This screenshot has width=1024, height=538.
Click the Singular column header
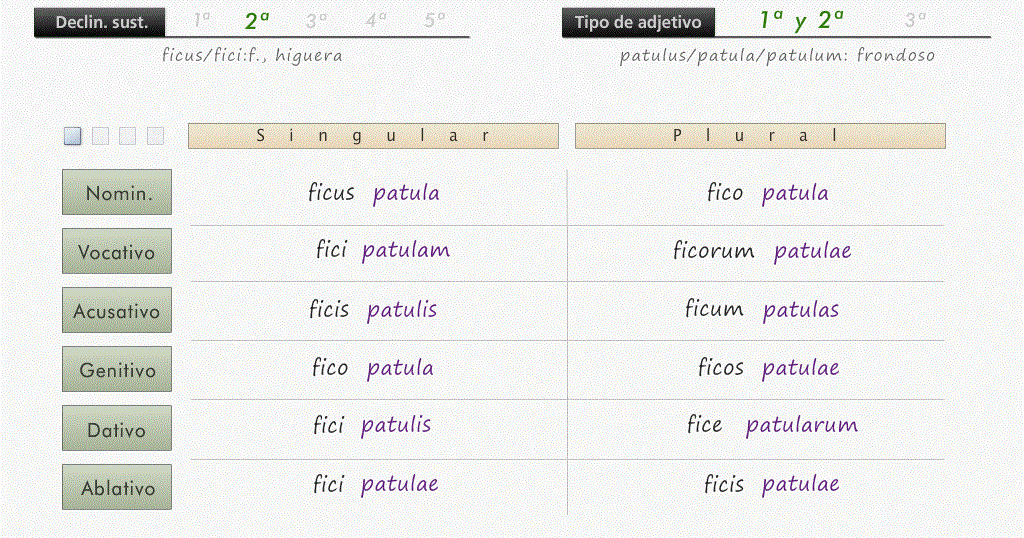(373, 136)
